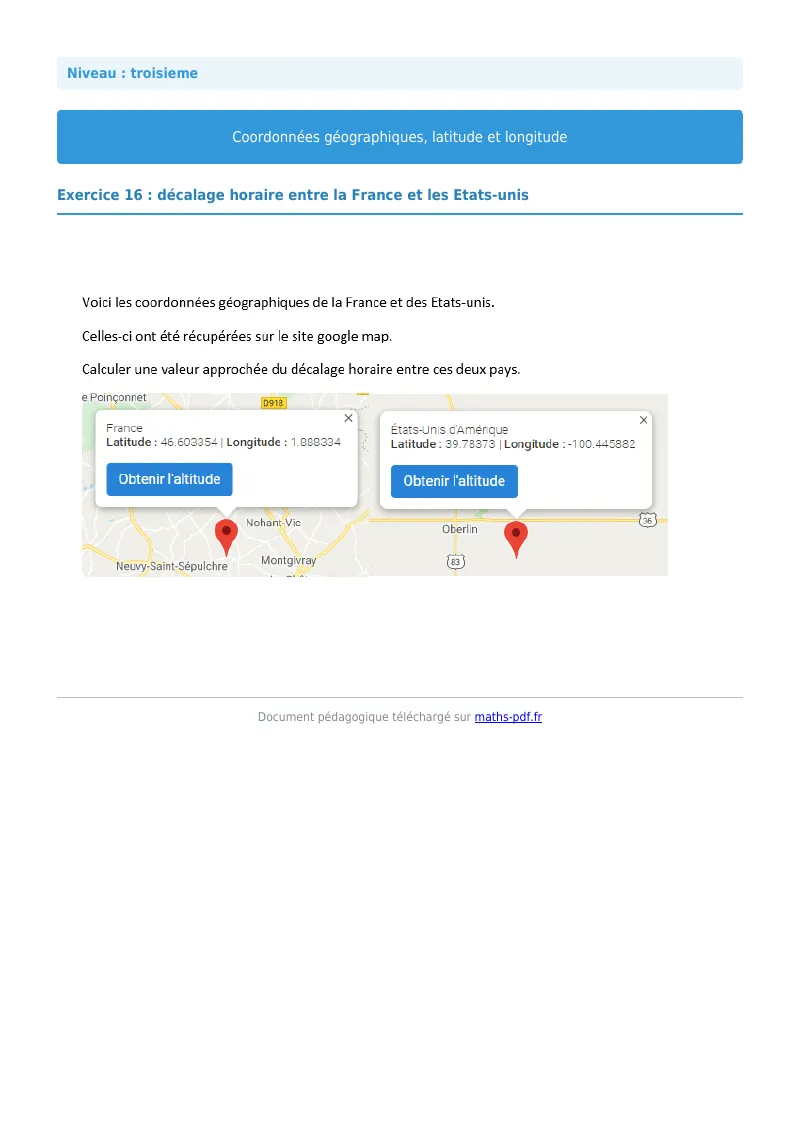The width and height of the screenshot is (800, 1132).
Task: Click the Oberlin map label
Action: coord(459,529)
